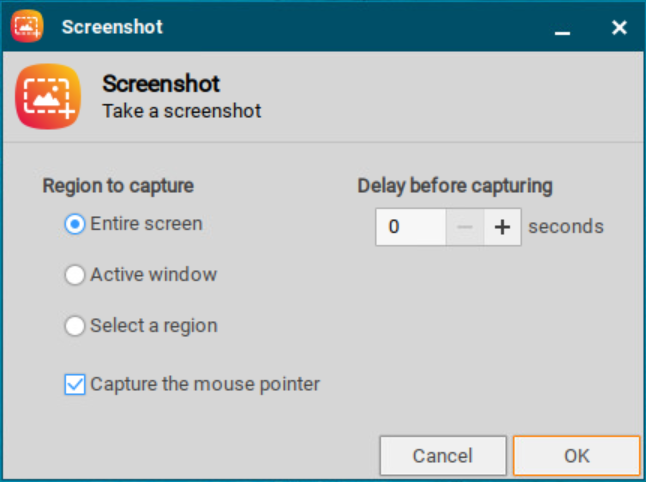The height and width of the screenshot is (482, 646).
Task: Click the Delay before capturing heading
Action: 455,185
